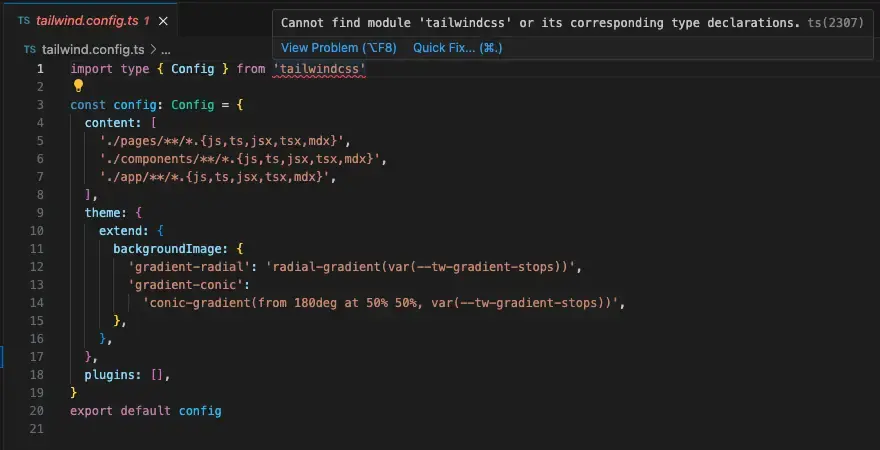Open Quick Fix link in hover popup
Viewport: 880px width, 450px height.
(x=457, y=48)
